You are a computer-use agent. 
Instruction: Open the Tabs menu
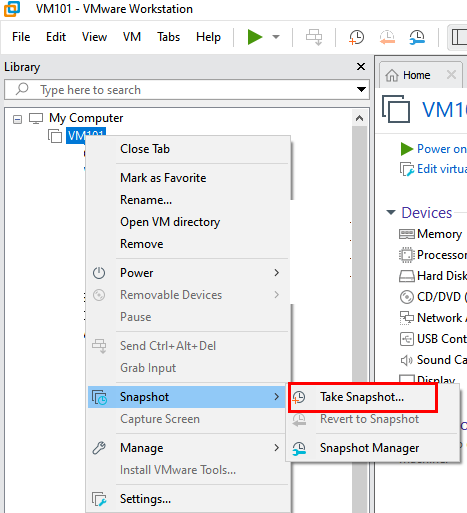click(168, 37)
